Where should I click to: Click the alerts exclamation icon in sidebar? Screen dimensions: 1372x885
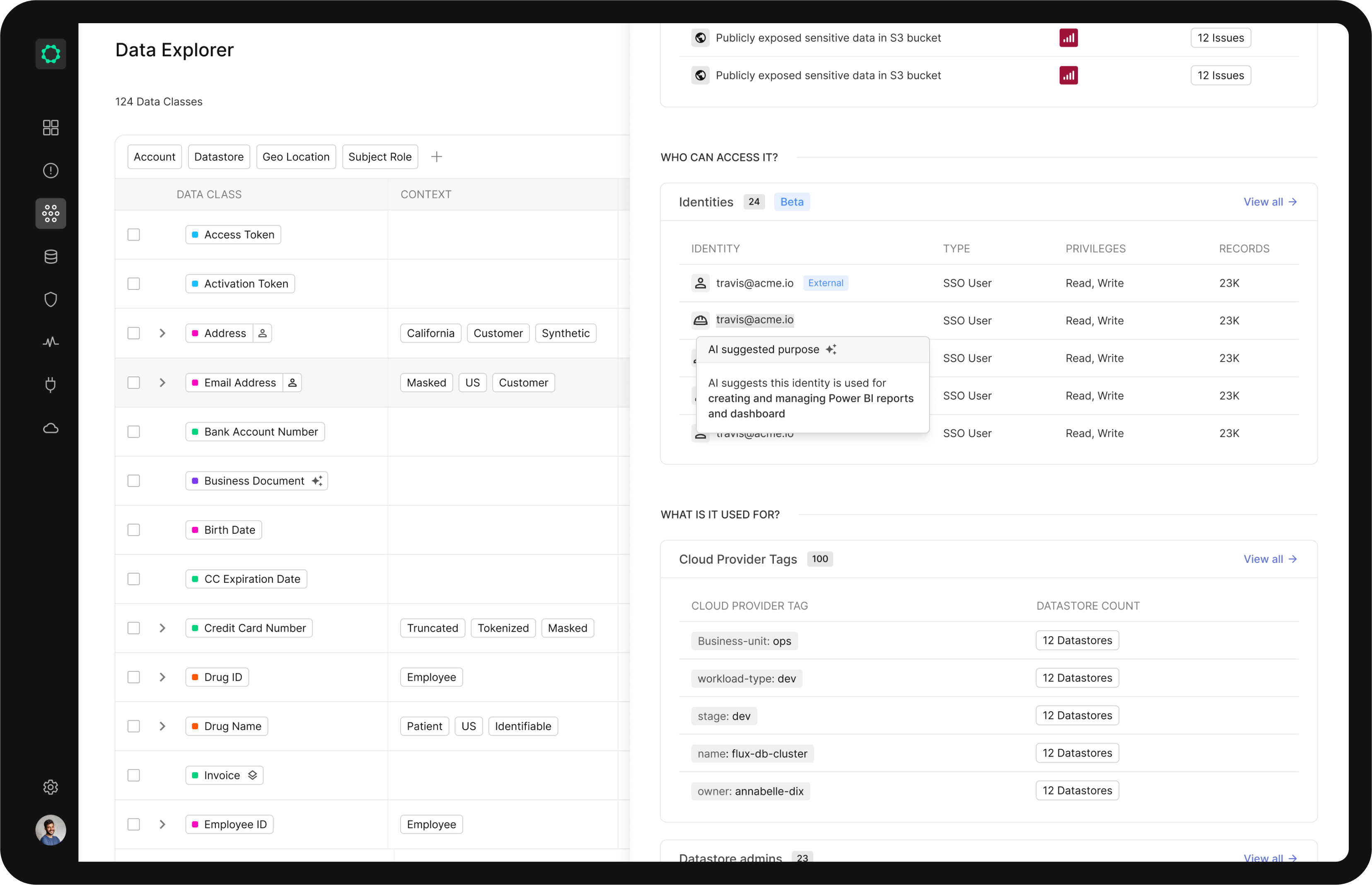tap(51, 171)
